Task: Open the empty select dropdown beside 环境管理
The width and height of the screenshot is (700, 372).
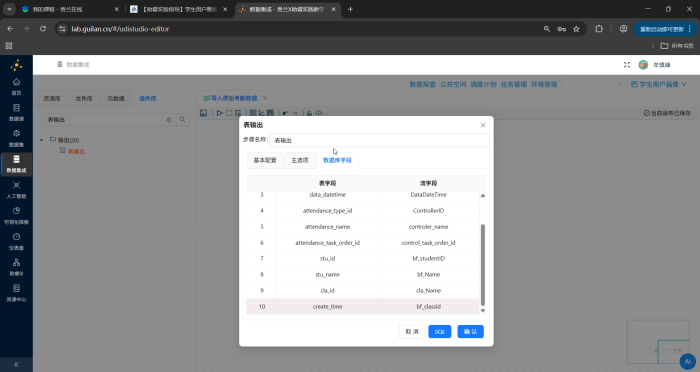Action: pos(593,84)
